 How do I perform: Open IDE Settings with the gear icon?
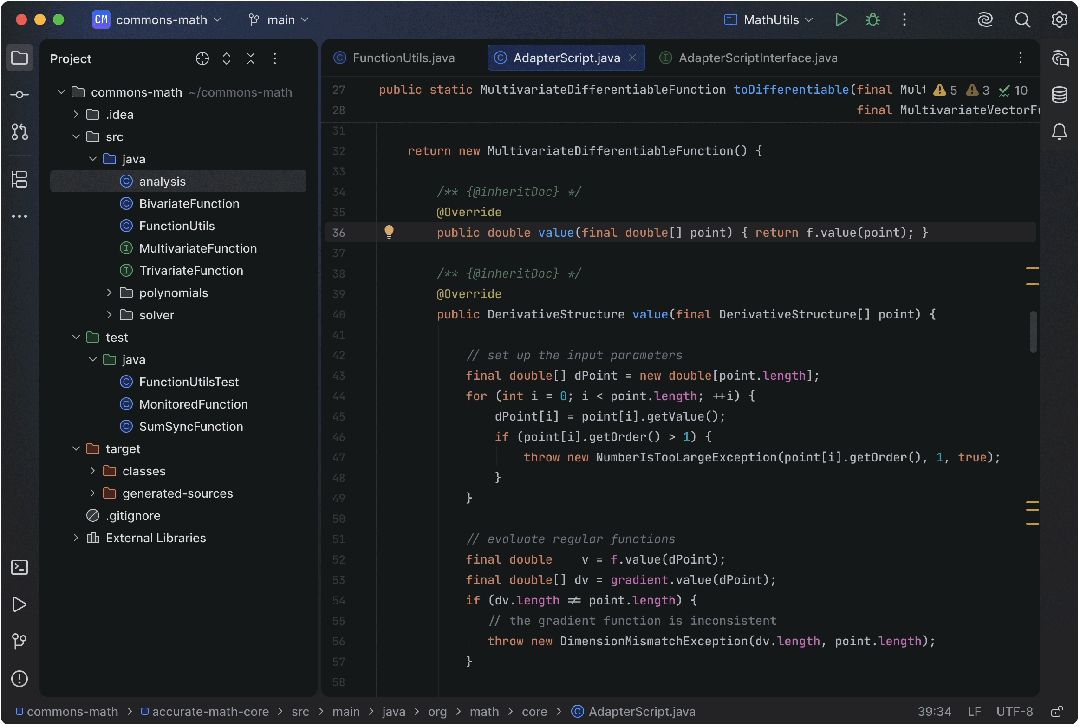click(x=1058, y=18)
